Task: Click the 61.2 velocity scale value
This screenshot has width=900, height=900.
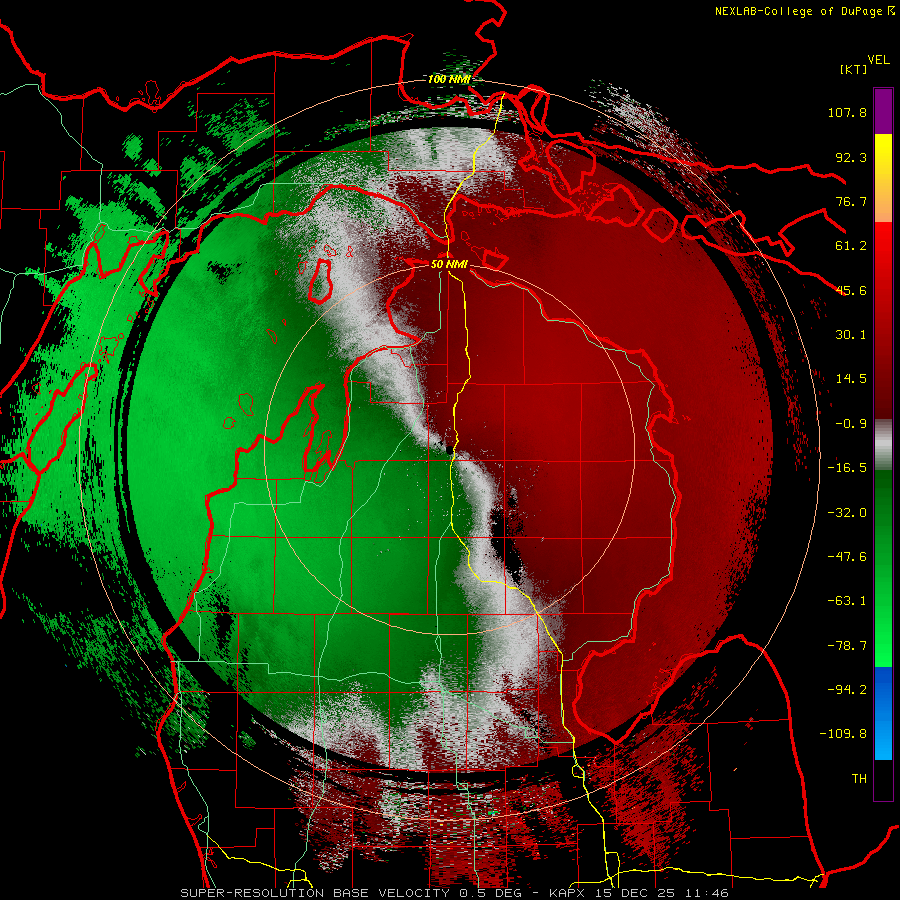Action: (851, 246)
